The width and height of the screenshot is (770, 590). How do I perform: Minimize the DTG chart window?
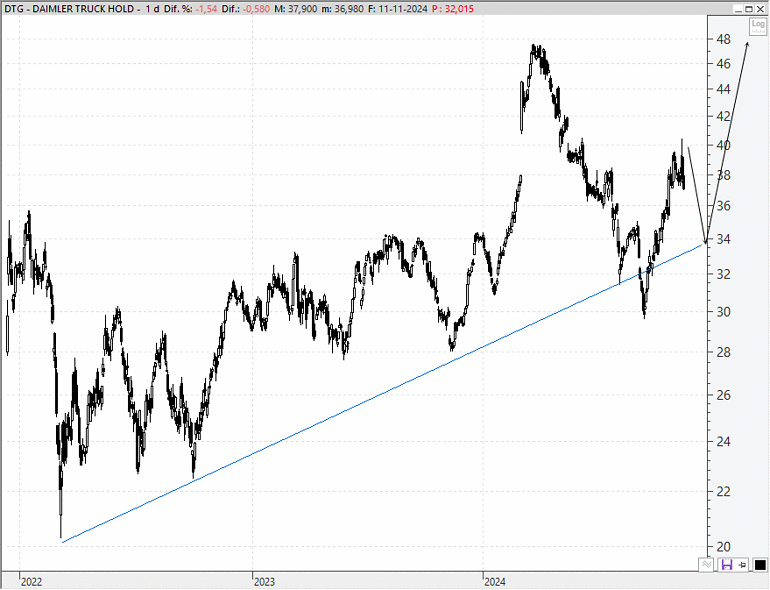tap(739, 9)
